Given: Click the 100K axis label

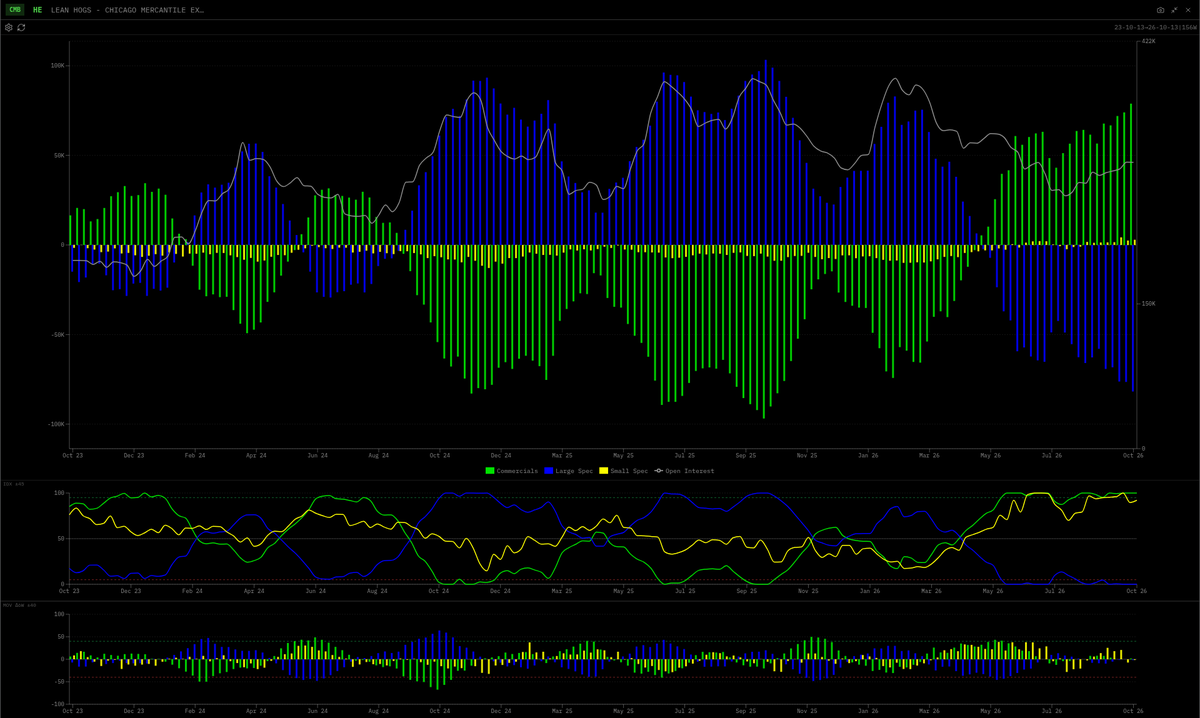Looking at the screenshot, I should click(58, 65).
